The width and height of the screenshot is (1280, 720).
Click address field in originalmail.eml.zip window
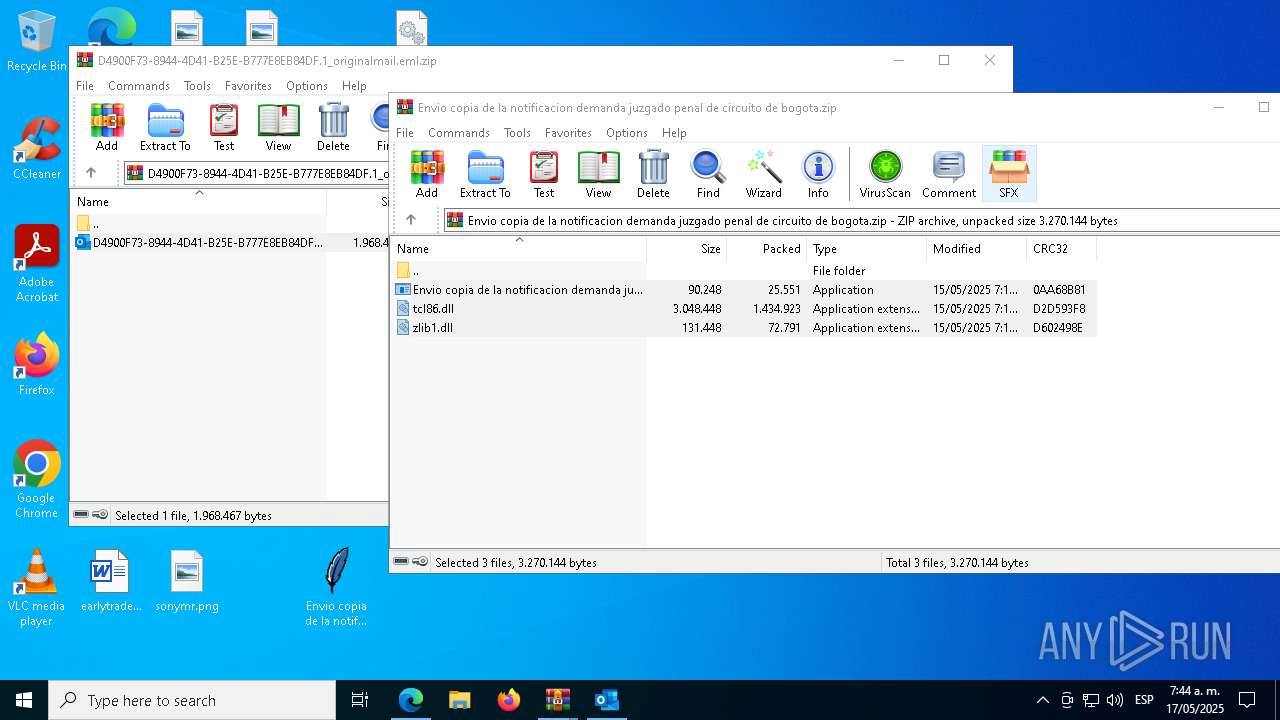pyautogui.click(x=256, y=173)
